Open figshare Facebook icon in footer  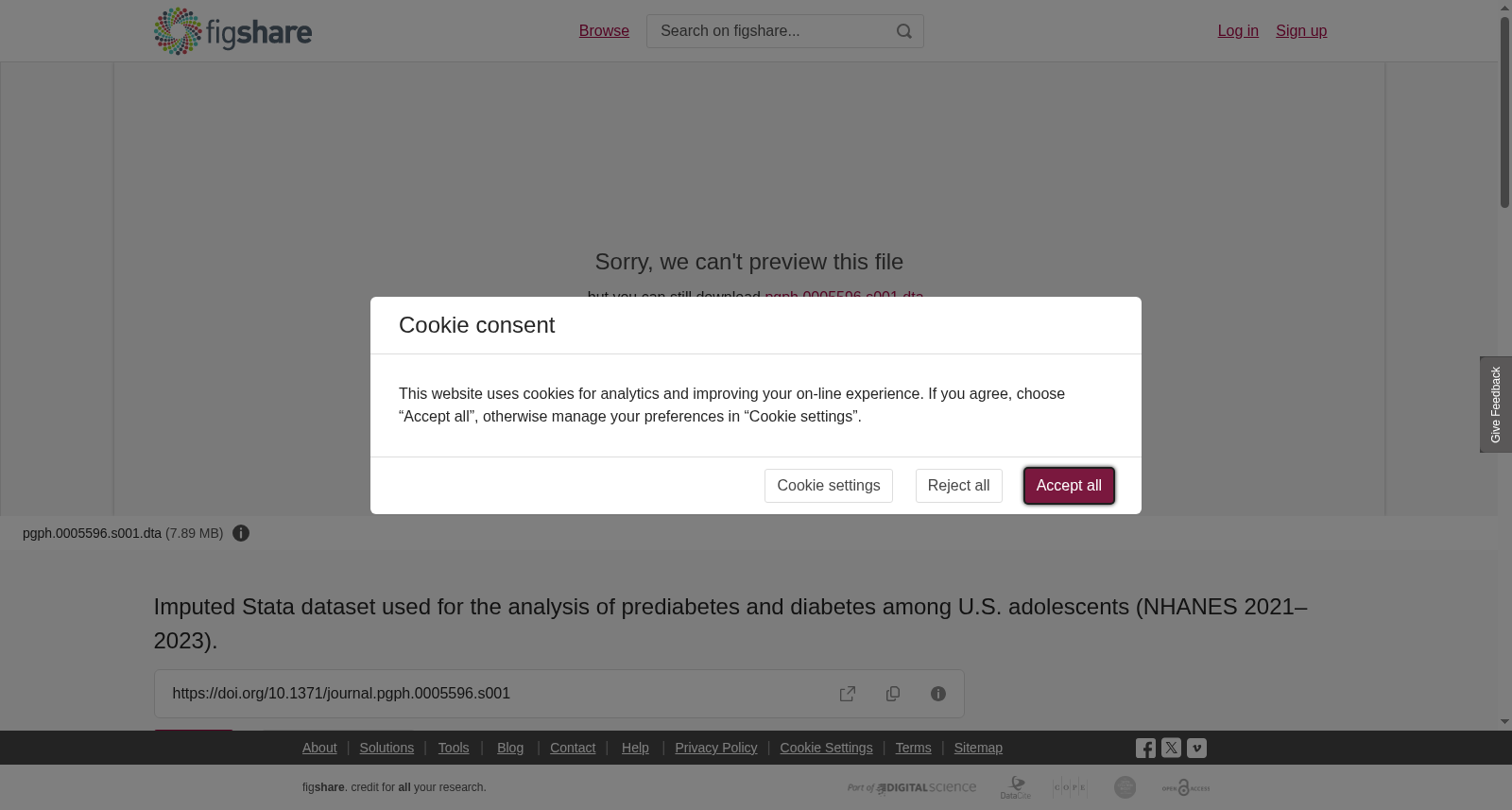click(x=1145, y=749)
